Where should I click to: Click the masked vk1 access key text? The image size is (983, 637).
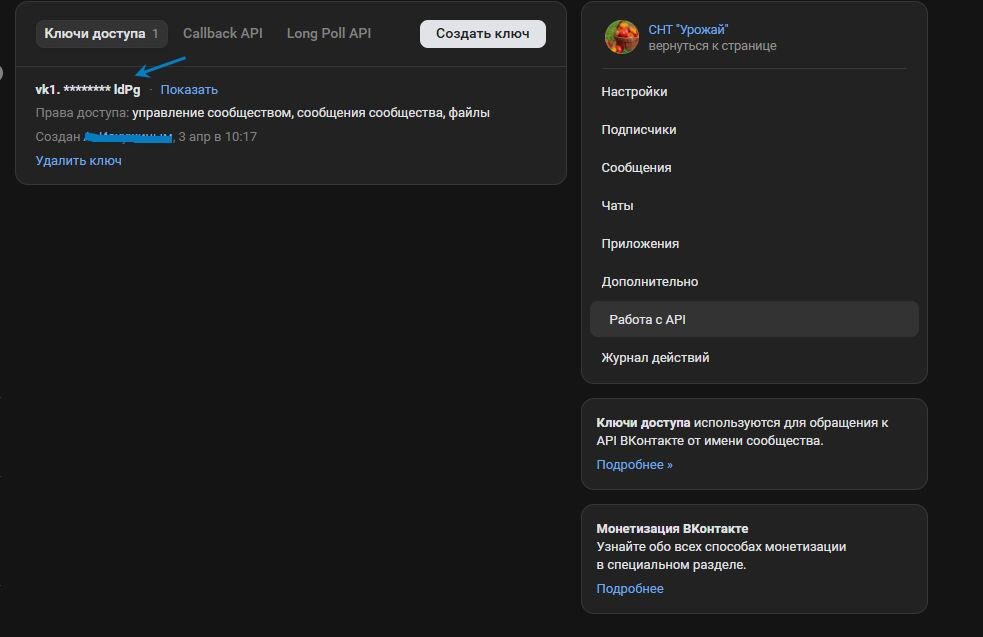pos(87,90)
